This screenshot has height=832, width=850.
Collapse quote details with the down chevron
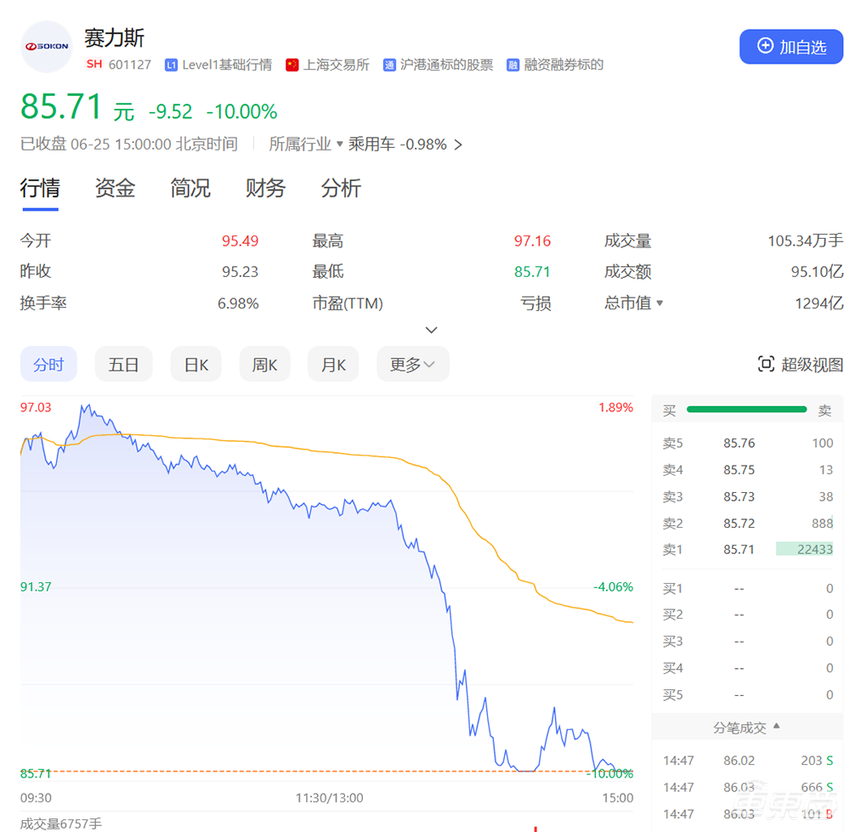(x=431, y=329)
